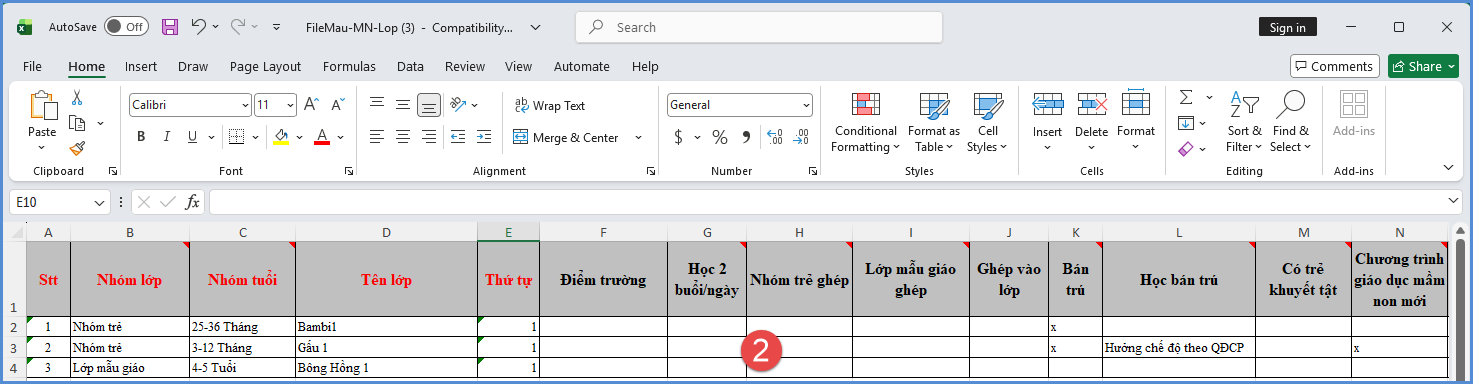Toggle the AutoSave switch
Viewport: 1473px width, 384px height.
point(126,27)
